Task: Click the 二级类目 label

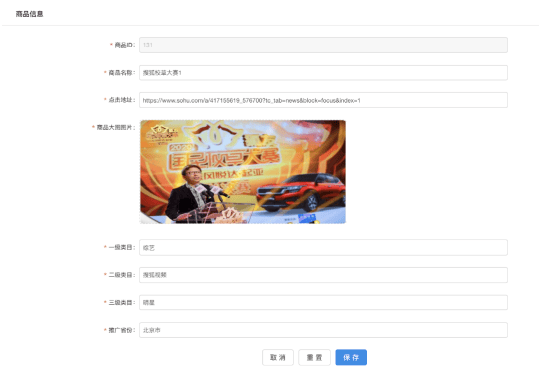Action: pyautogui.click(x=122, y=275)
